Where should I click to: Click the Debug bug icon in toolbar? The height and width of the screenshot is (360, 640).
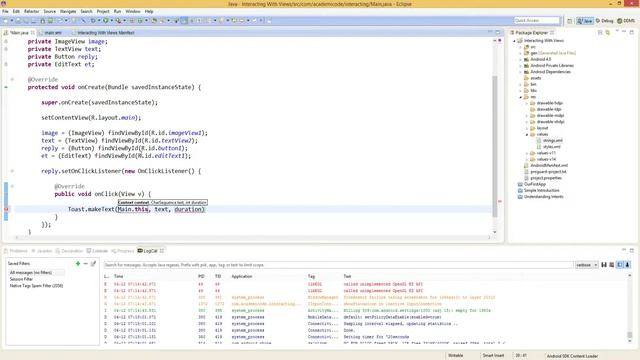93,20
